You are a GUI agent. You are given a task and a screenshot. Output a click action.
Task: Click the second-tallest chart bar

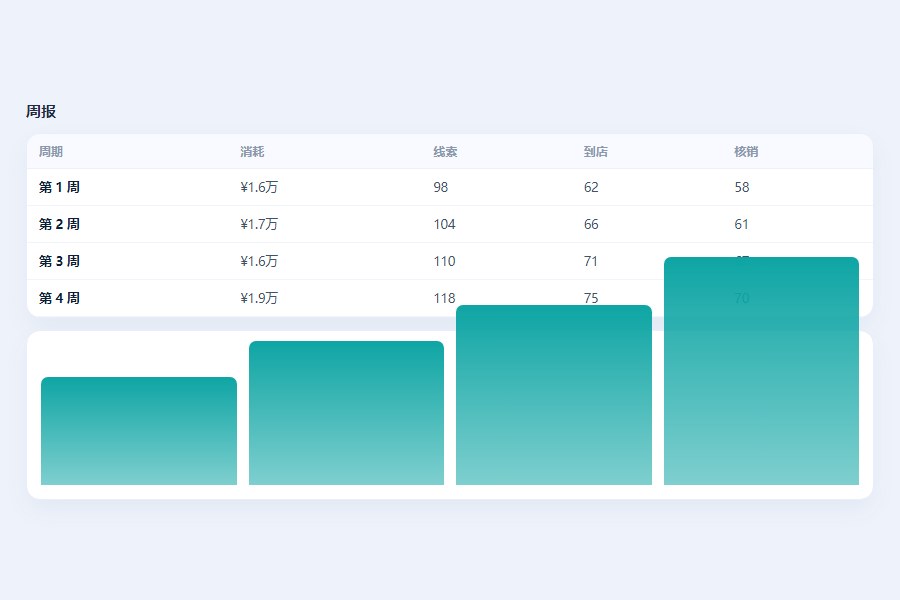554,395
